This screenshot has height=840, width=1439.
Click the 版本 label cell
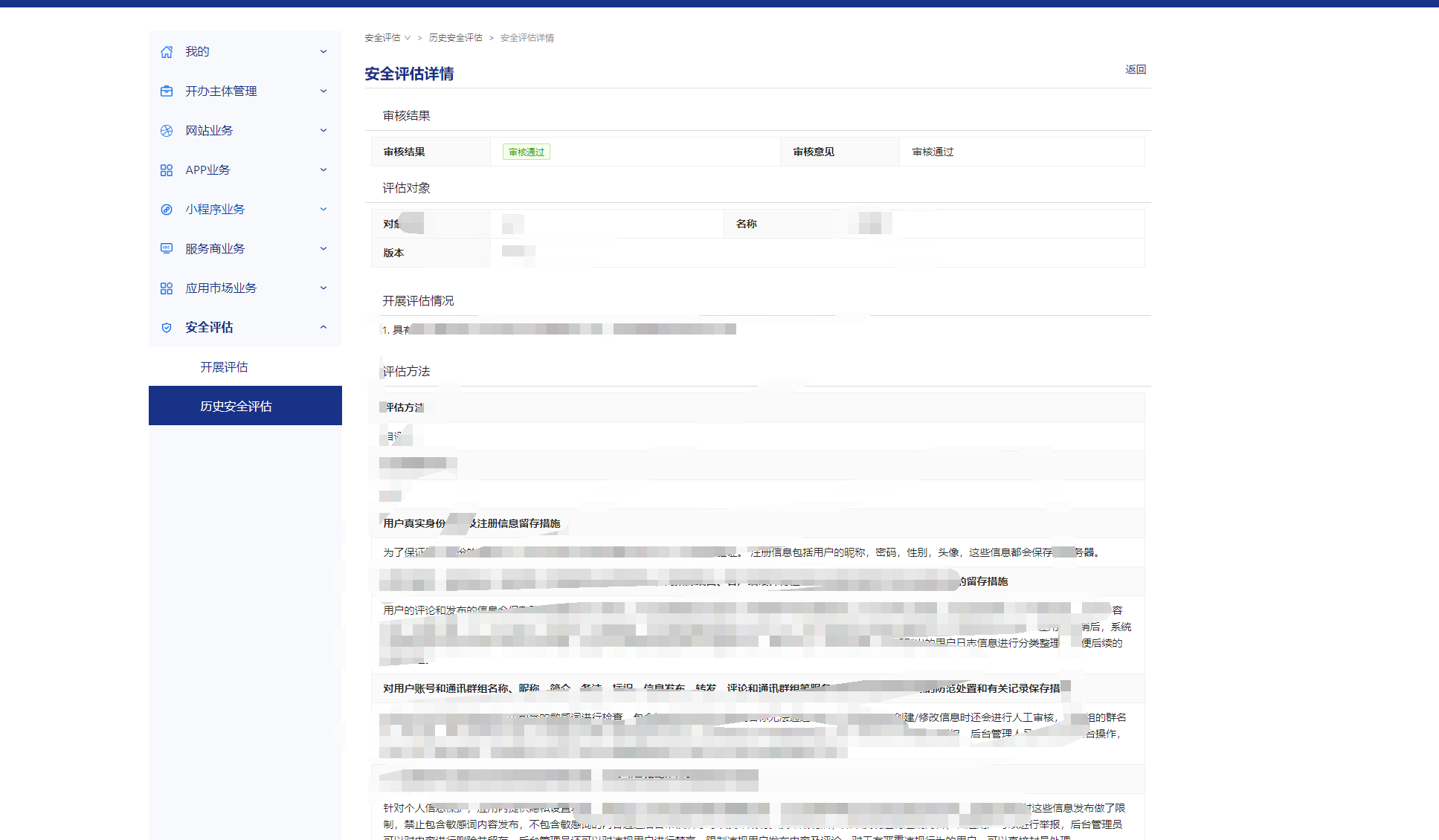431,253
